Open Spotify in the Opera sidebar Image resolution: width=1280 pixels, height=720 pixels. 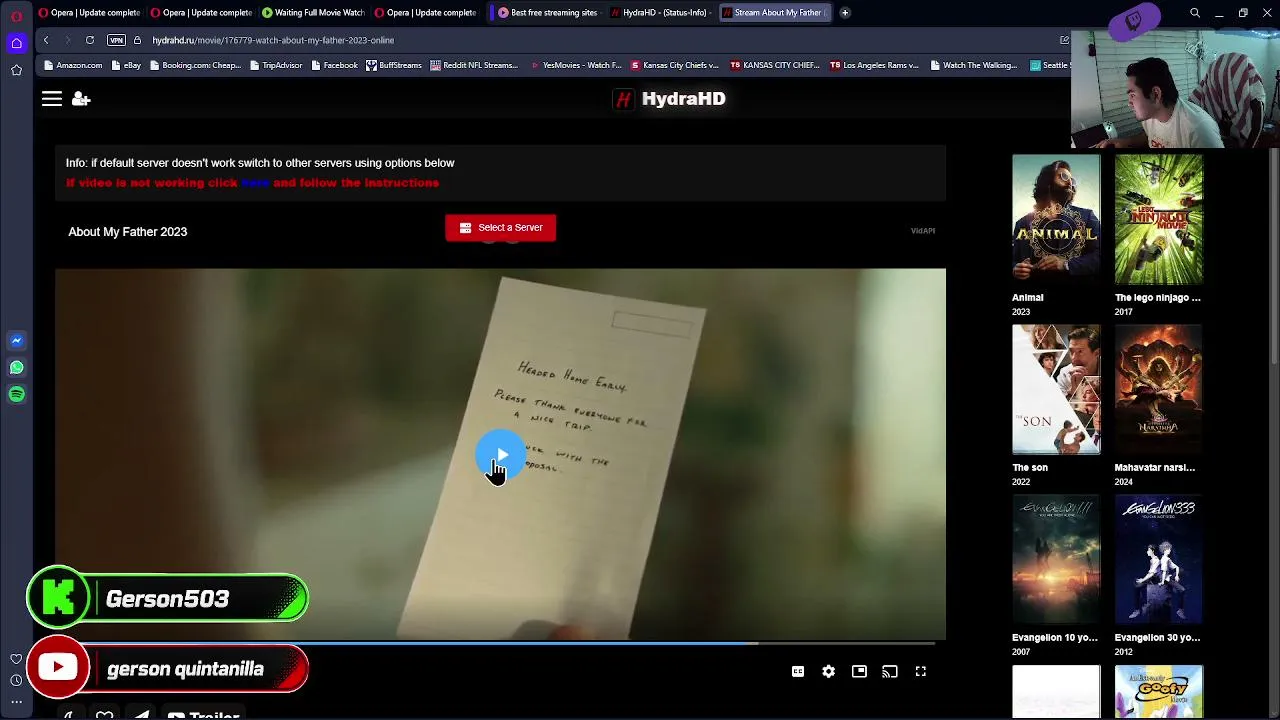pos(17,395)
